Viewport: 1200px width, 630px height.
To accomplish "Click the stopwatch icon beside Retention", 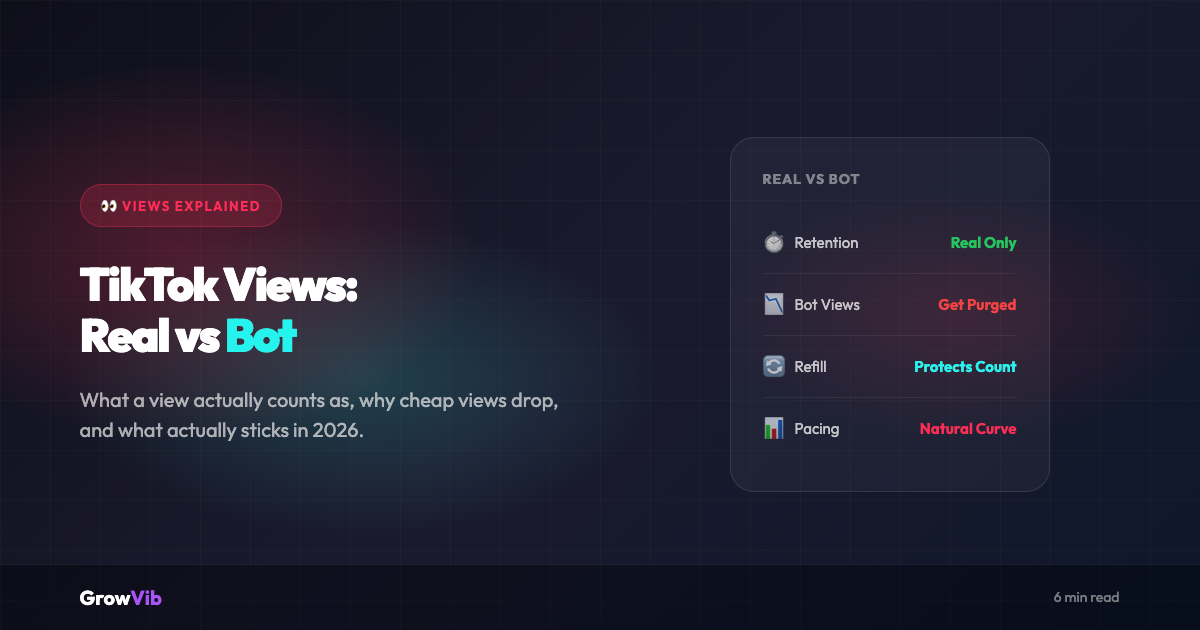I will [774, 243].
